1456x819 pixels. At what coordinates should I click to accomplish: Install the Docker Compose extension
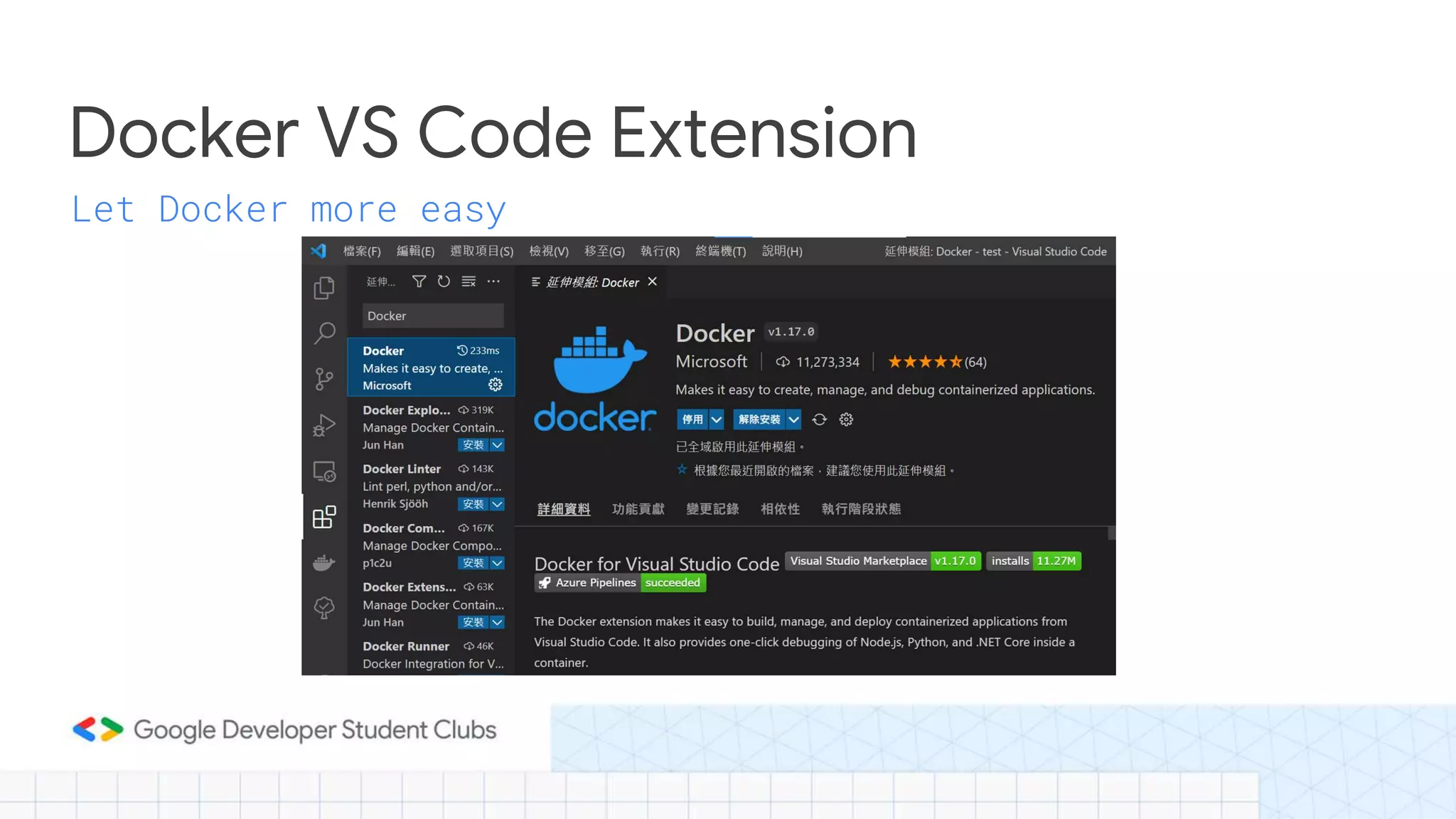473,563
